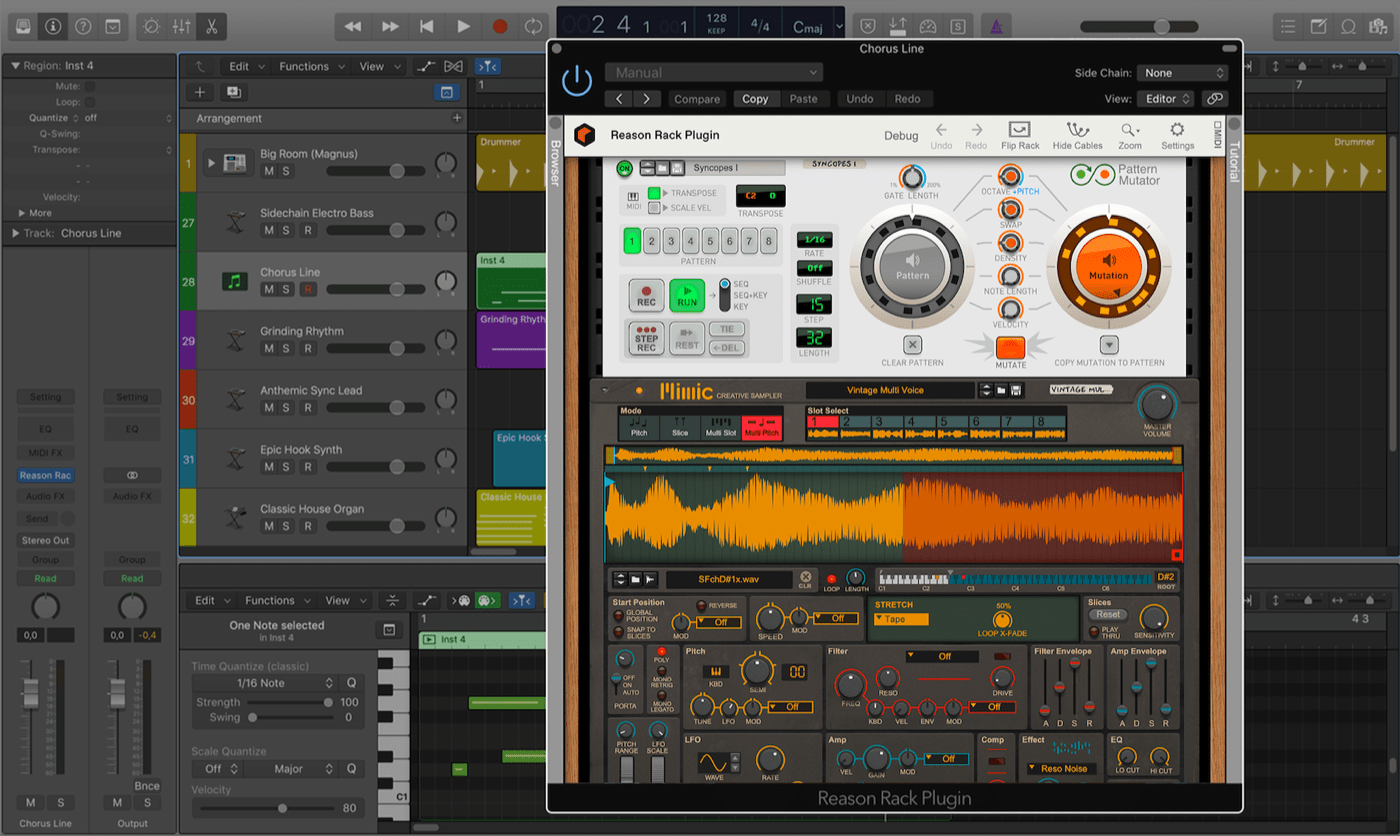Screen dimensions: 1400x836
Task: Click the Clear Pattern X button
Action: (912, 345)
